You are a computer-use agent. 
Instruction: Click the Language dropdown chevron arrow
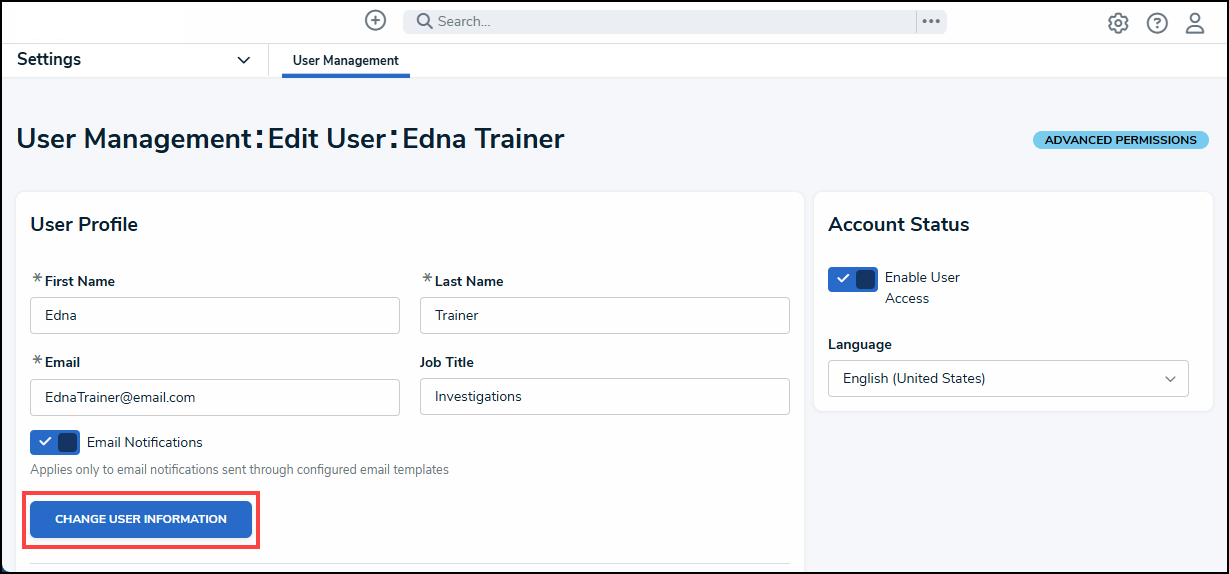(x=1170, y=379)
